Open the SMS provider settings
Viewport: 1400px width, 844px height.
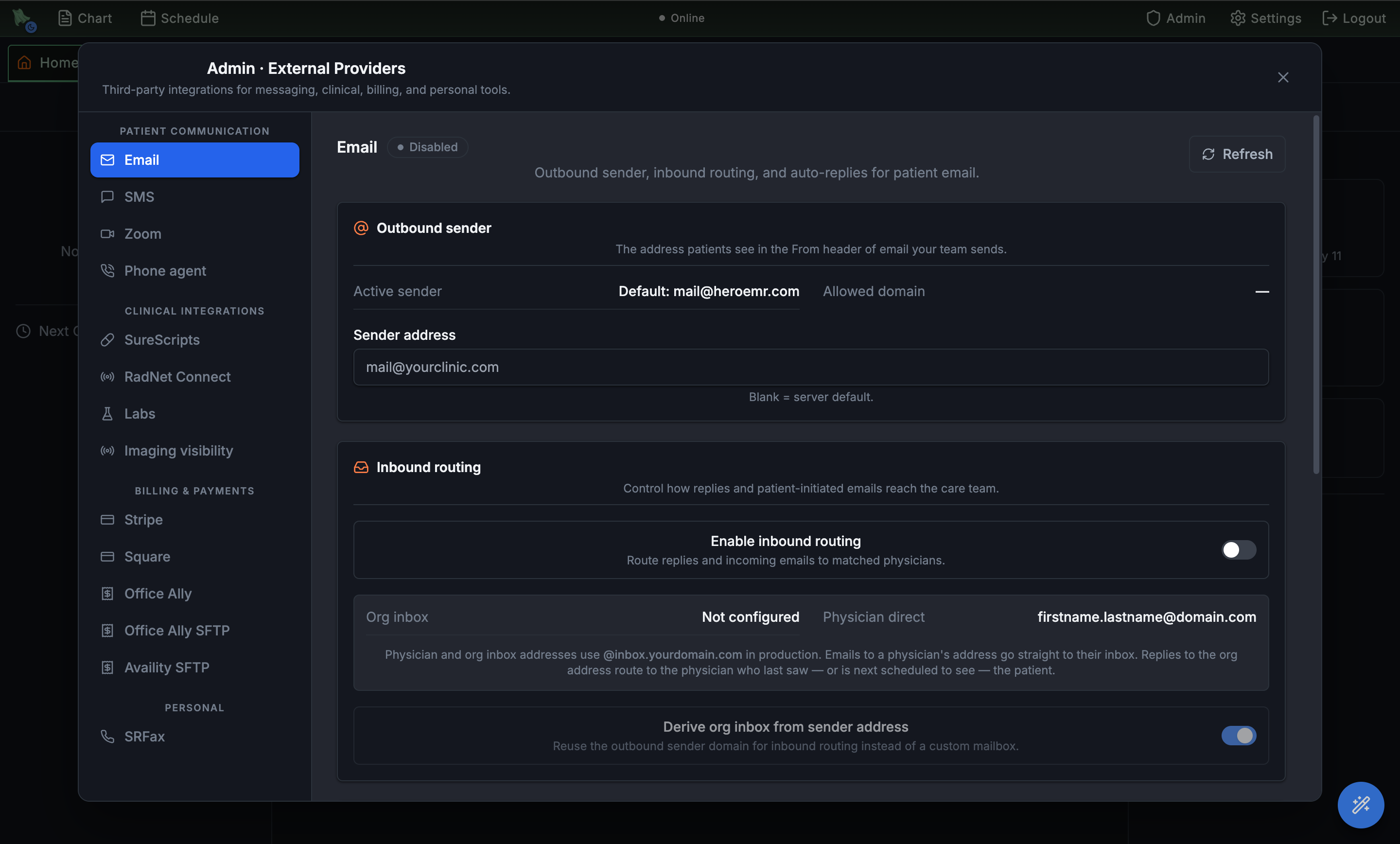195,196
